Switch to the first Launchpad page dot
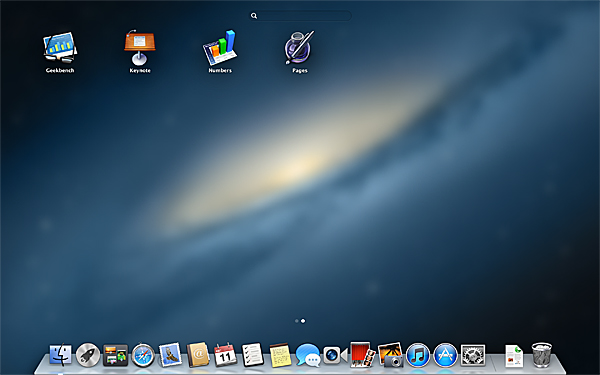 (297, 321)
